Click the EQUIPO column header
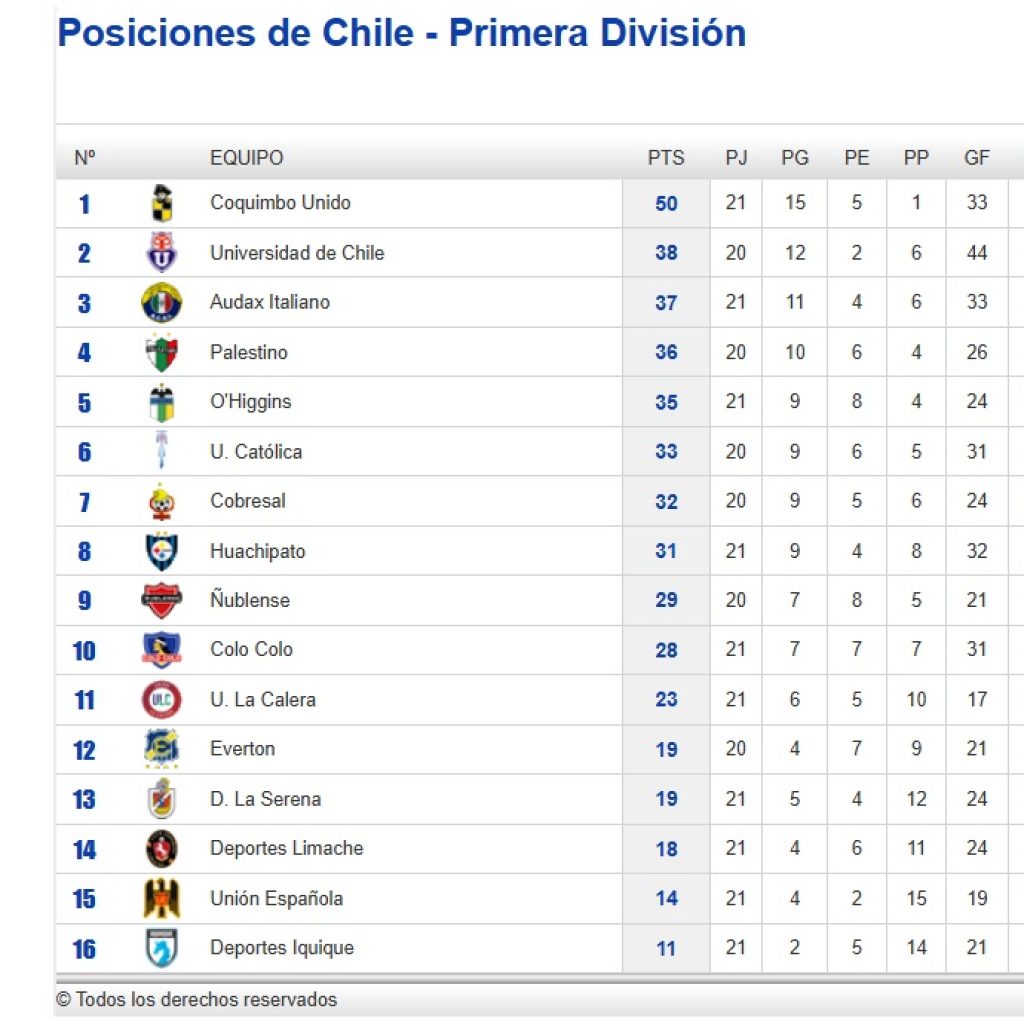 pyautogui.click(x=247, y=157)
